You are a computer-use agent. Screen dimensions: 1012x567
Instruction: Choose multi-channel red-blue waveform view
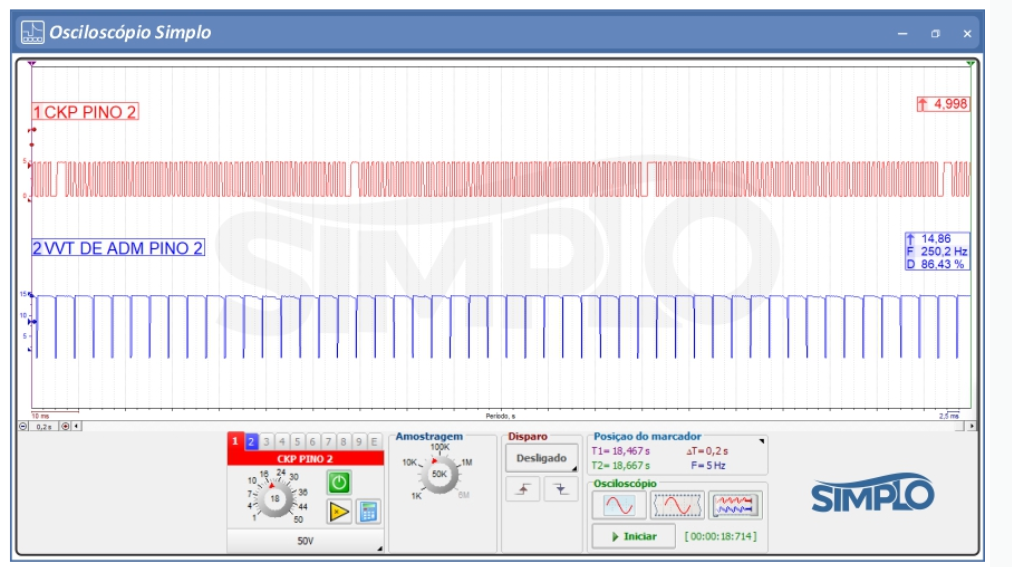click(734, 505)
